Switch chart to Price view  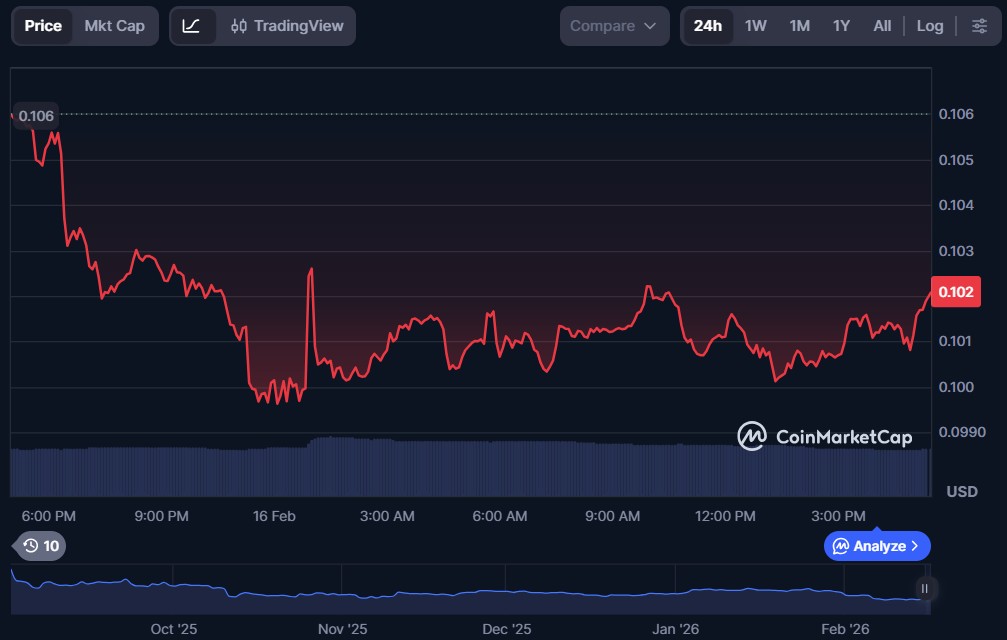click(43, 26)
